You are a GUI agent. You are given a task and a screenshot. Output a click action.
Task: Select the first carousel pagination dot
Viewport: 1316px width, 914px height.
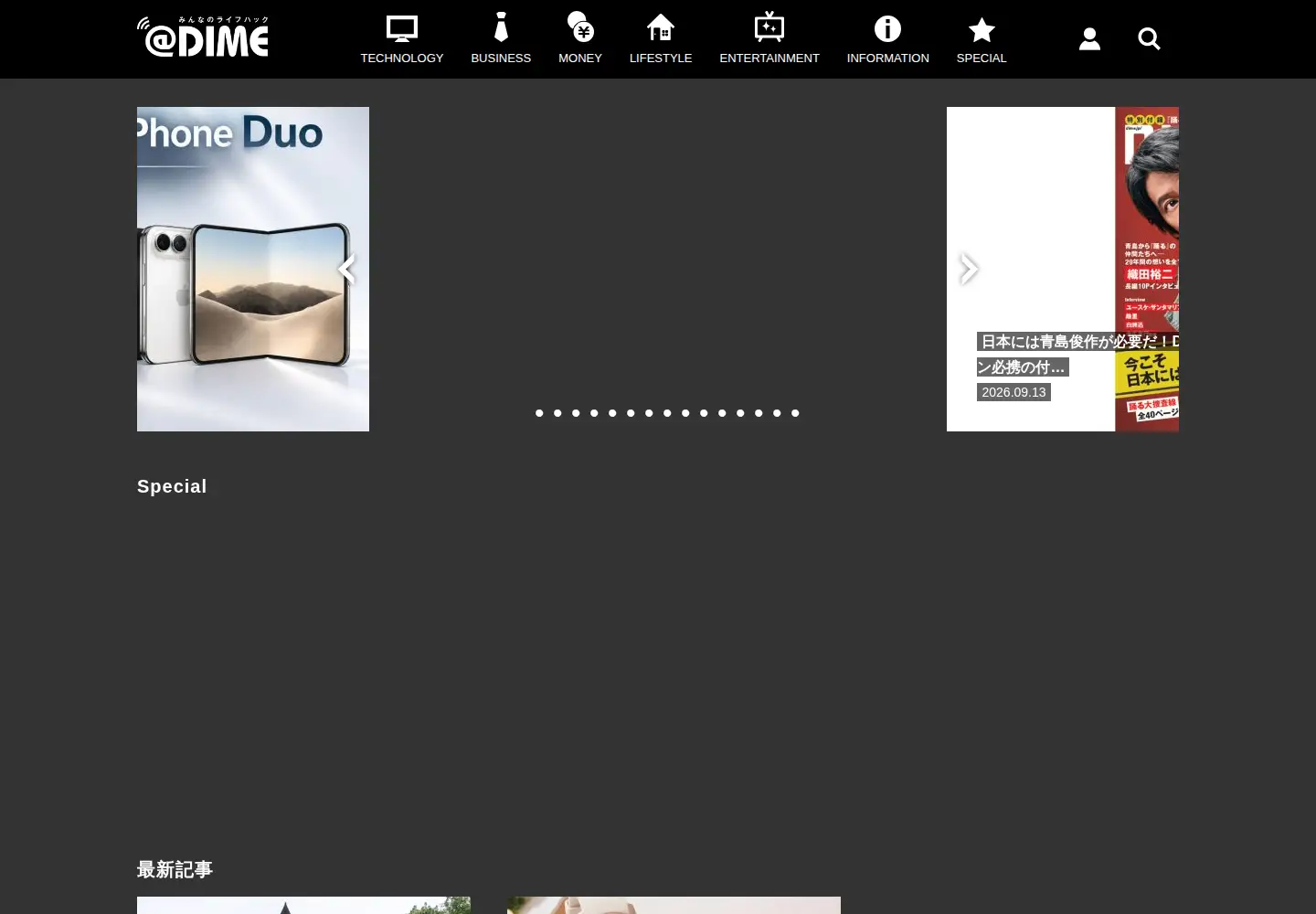pyautogui.click(x=539, y=413)
